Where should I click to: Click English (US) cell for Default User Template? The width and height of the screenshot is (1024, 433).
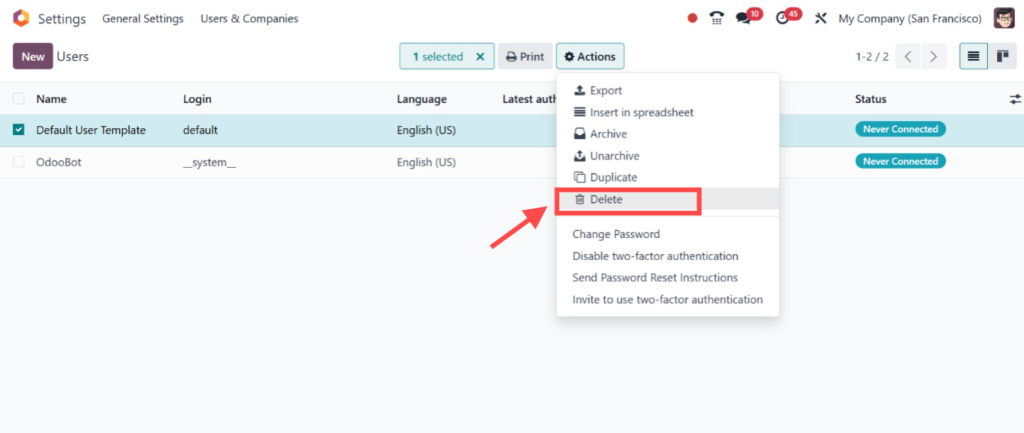click(x=426, y=130)
